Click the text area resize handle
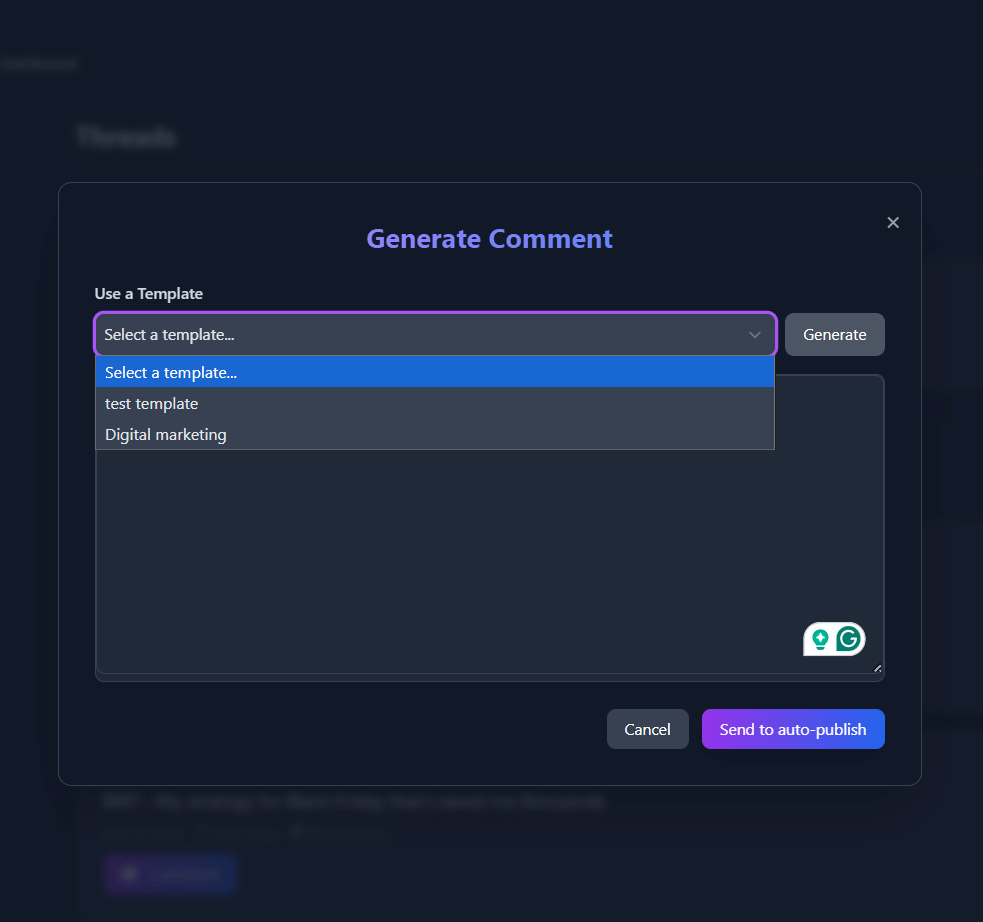 point(877,668)
